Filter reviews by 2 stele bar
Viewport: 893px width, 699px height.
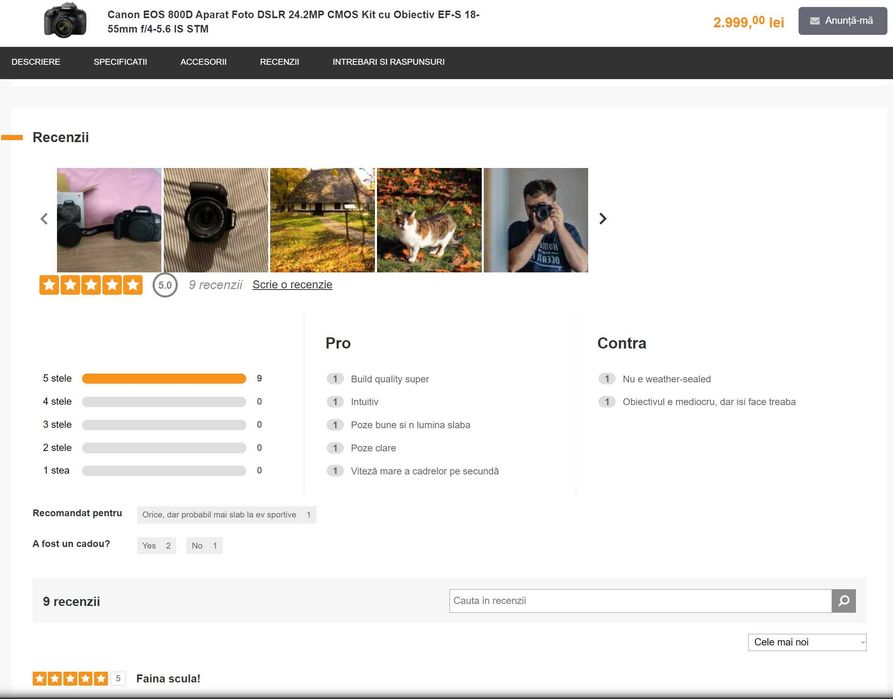(164, 448)
